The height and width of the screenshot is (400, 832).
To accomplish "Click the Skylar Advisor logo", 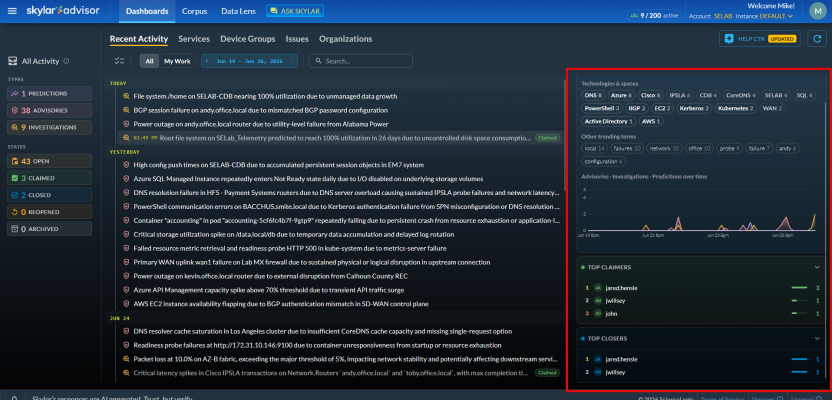I will click(63, 11).
